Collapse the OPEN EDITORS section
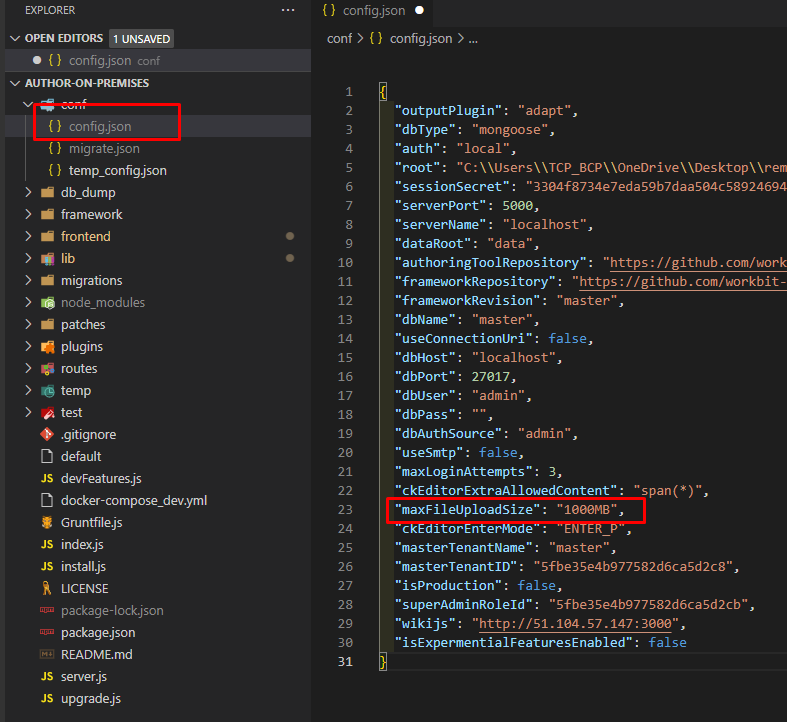Viewport: 787px width, 722px height. pyautogui.click(x=15, y=38)
